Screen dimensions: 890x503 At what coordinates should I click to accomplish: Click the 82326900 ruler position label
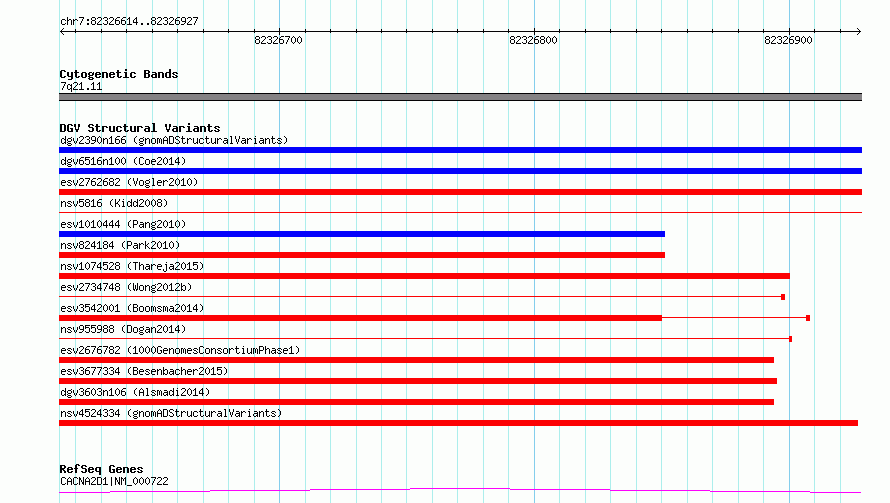788,40
